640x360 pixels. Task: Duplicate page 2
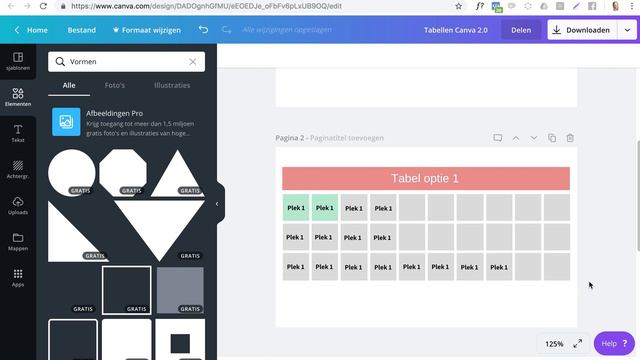point(552,138)
